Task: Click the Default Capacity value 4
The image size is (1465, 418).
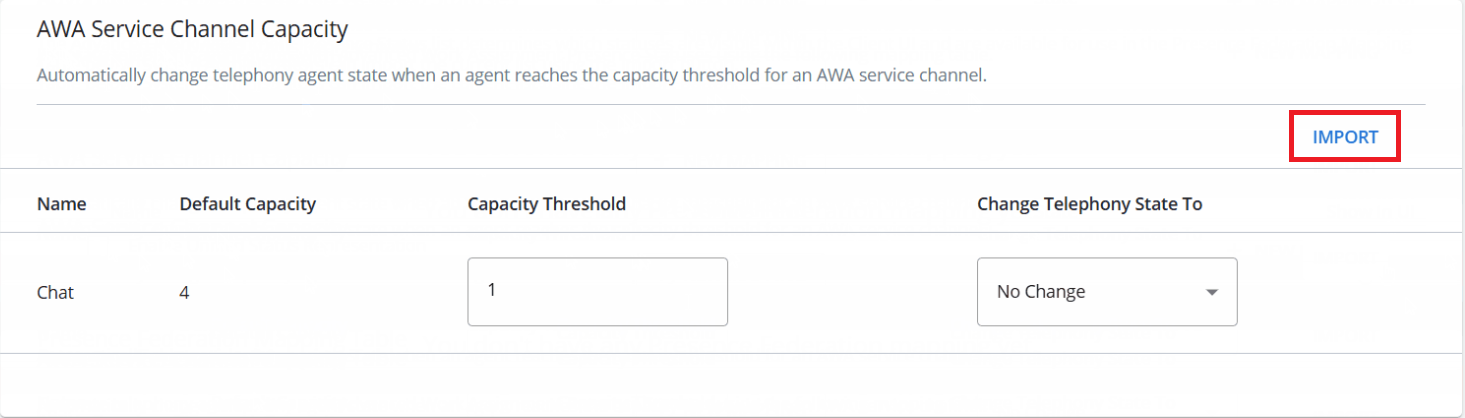Action: 185,293
